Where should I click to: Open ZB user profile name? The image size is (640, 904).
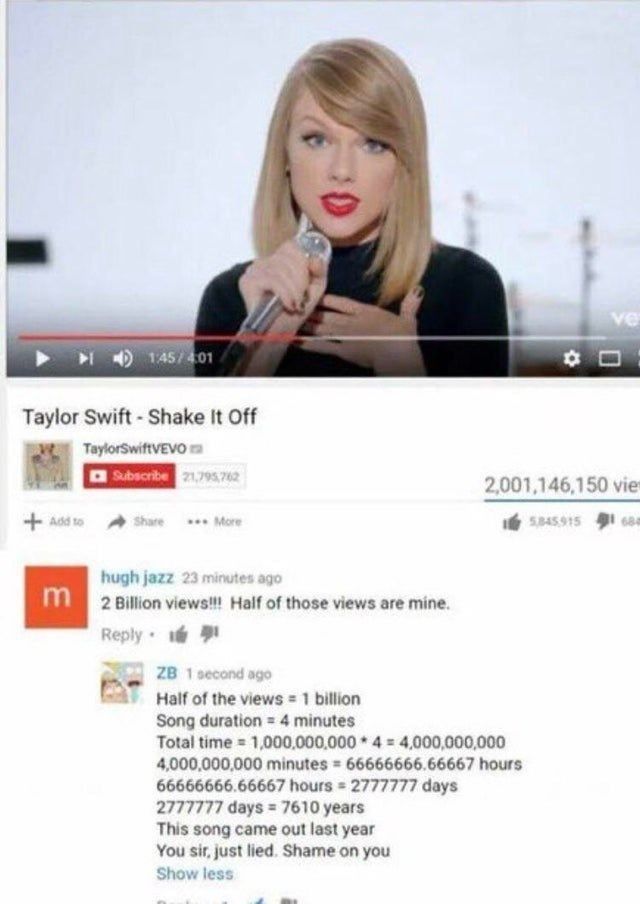point(167,673)
